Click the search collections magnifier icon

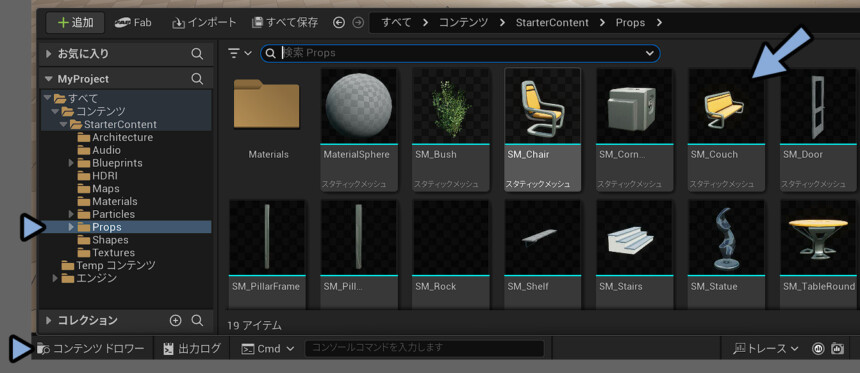(x=197, y=320)
